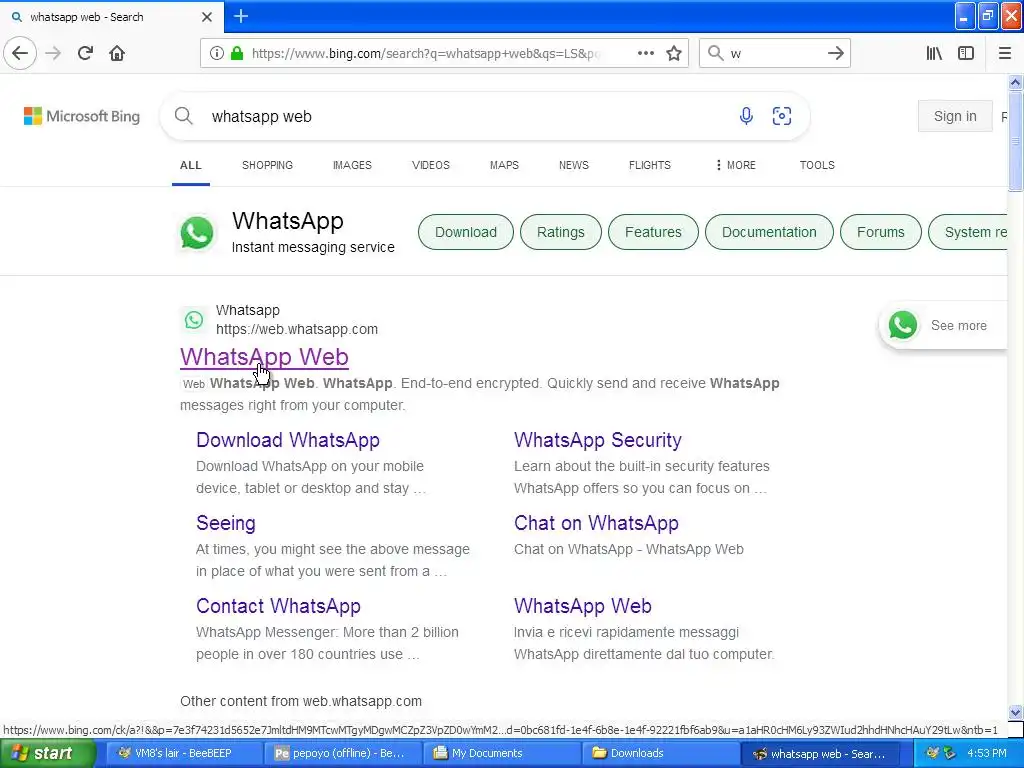Select the Ratings pill button
The image size is (1024, 768).
pos(560,232)
